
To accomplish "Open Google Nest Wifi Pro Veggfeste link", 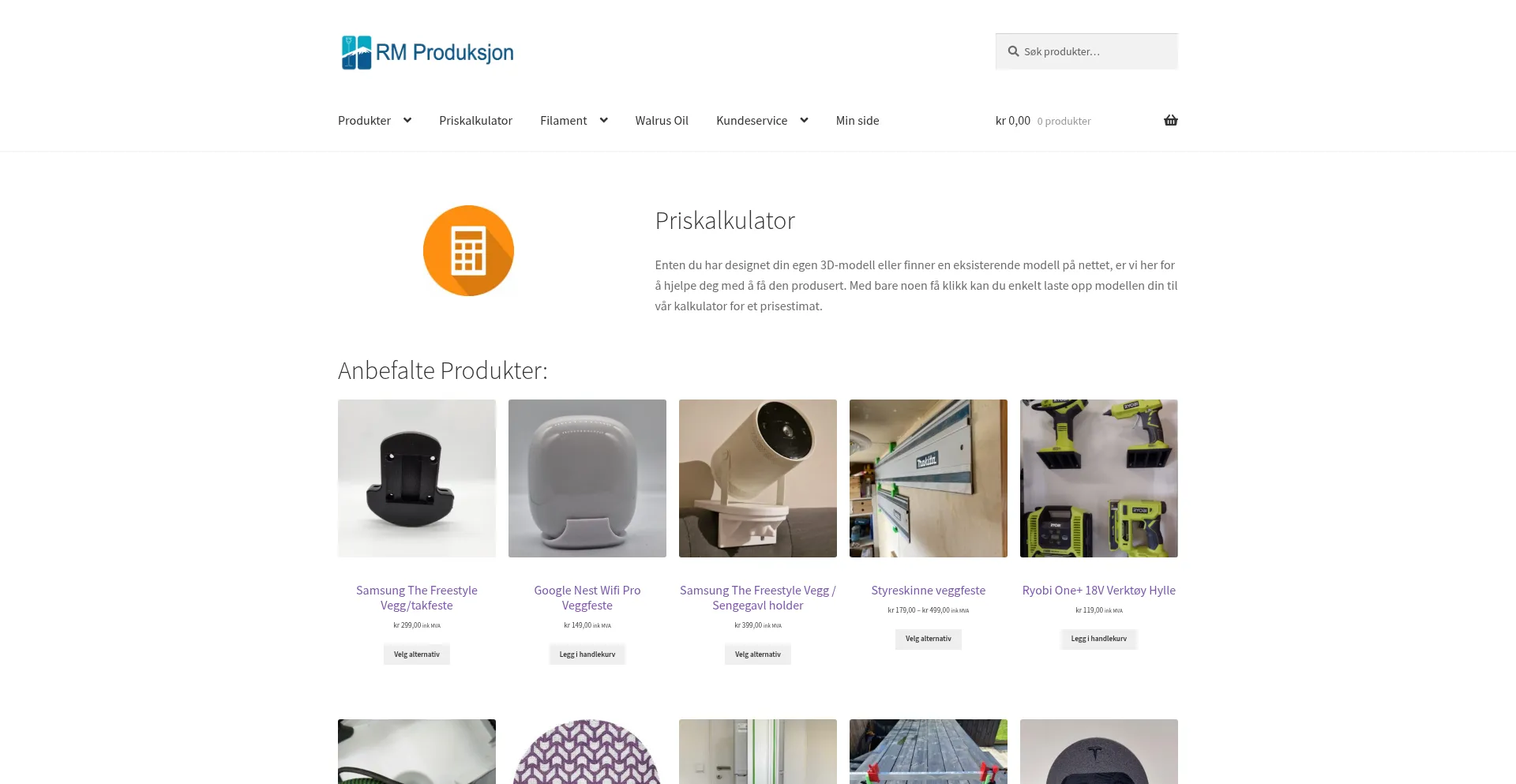I will 587,598.
